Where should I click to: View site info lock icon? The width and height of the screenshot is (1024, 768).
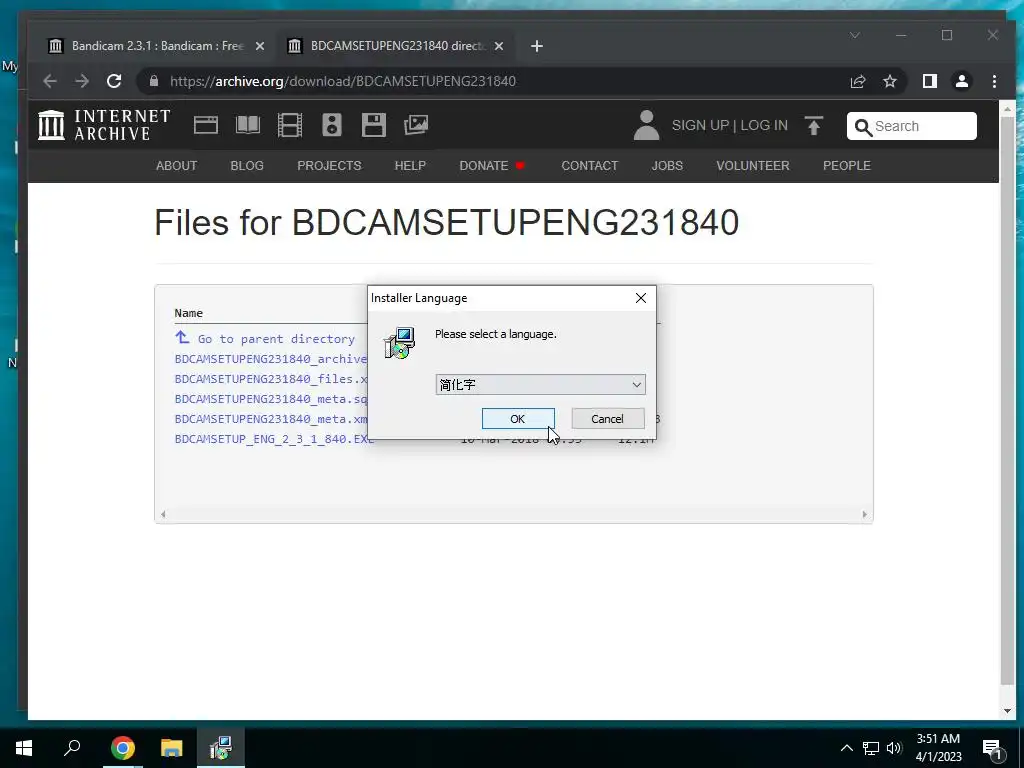pos(154,81)
